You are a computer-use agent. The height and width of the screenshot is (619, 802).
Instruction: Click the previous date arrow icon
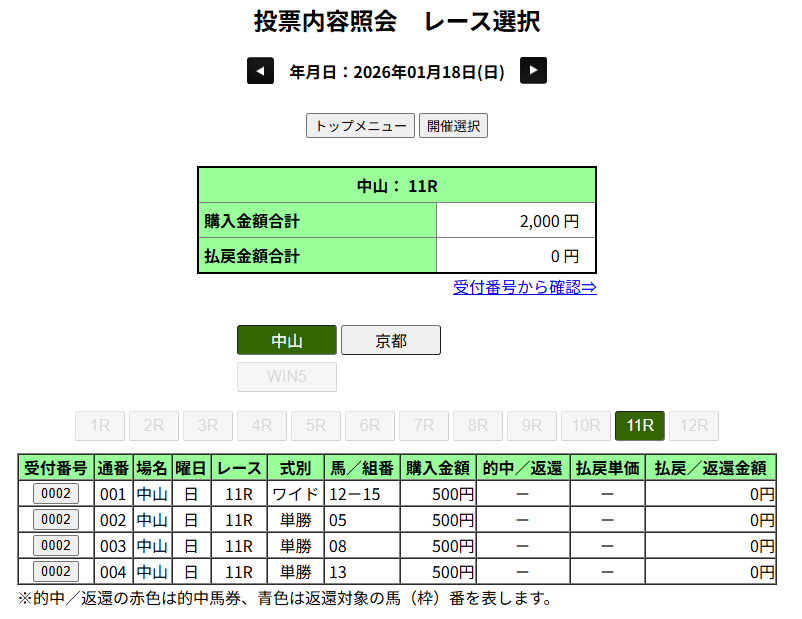[x=260, y=71]
